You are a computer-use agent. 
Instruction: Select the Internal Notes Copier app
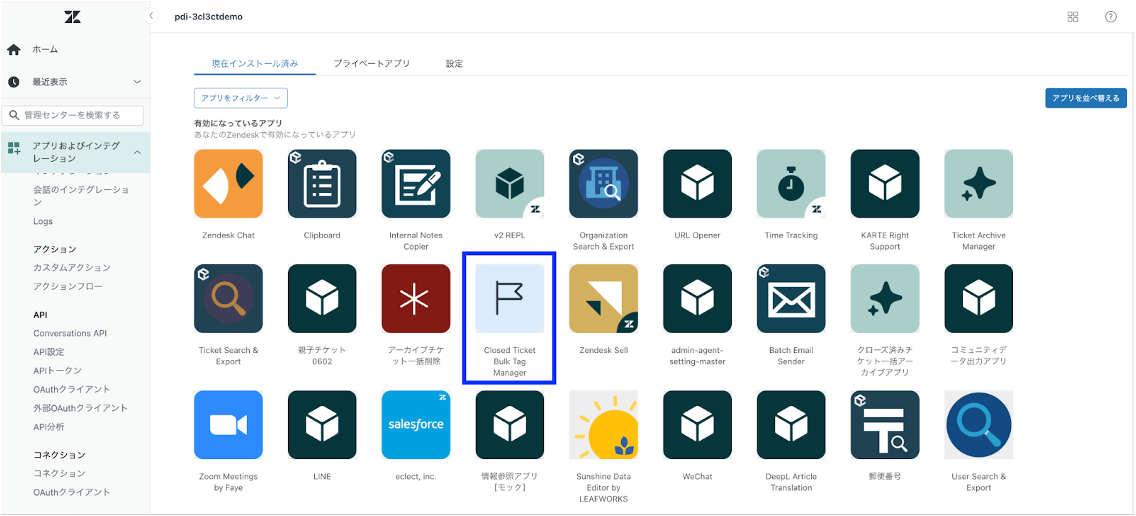[416, 184]
